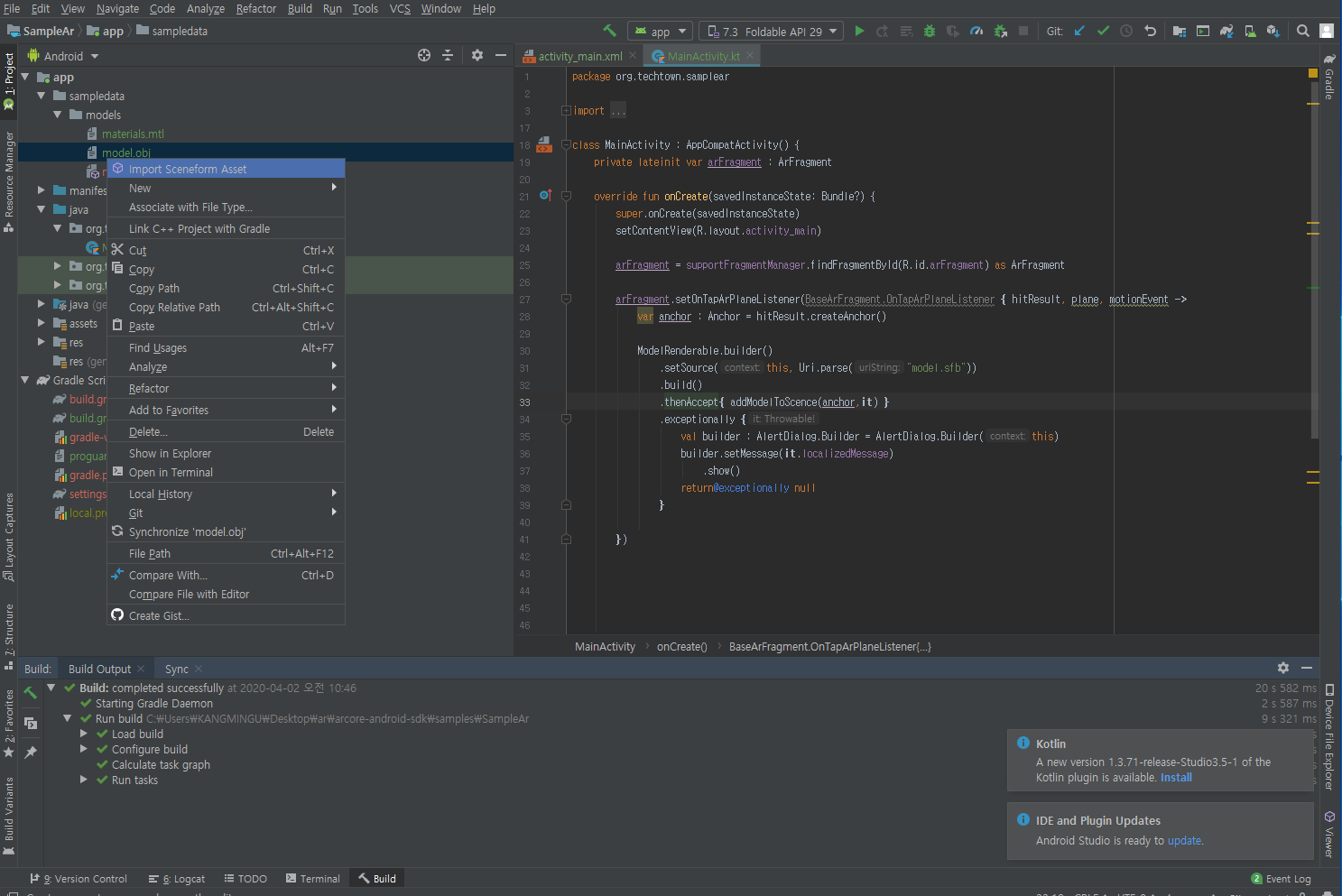This screenshot has height=896, width=1342.
Task: Click the Stop square icon
Action: pyautogui.click(x=1023, y=31)
